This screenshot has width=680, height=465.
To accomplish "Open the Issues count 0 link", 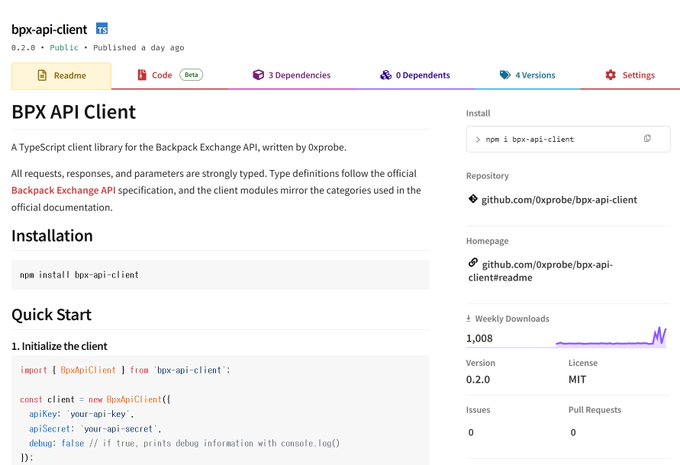I will pos(471,432).
